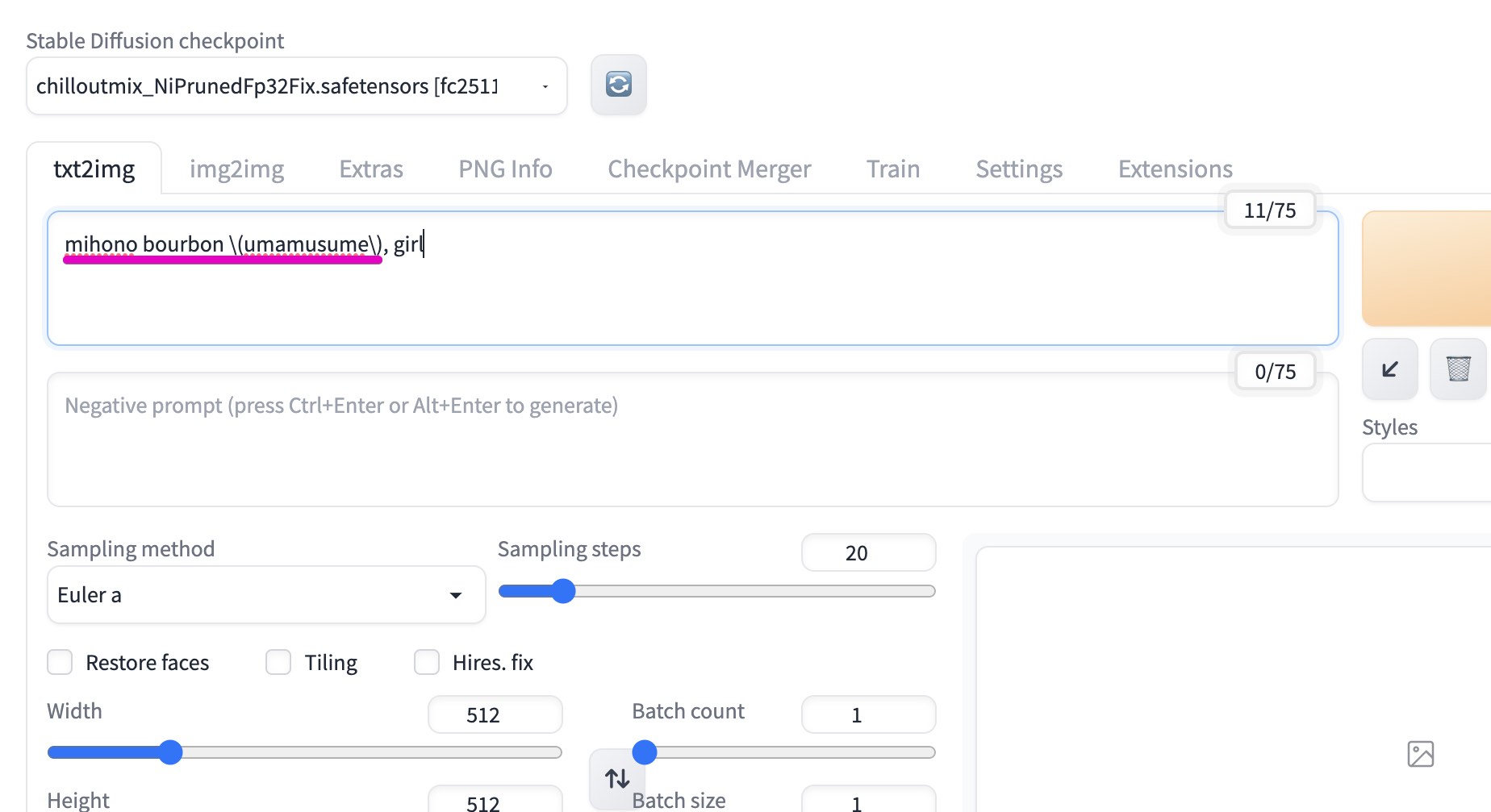The image size is (1491, 812).
Task: Open the Settings tab
Action: [x=1018, y=169]
